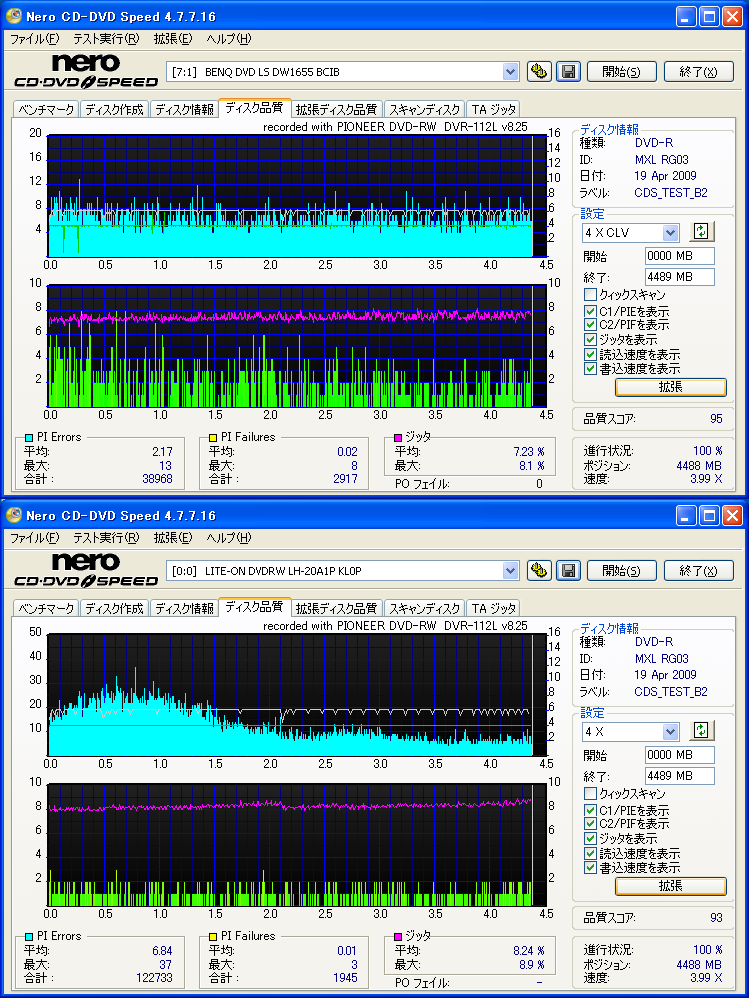Click options icon in BENQ window toolbar
Image resolution: width=749 pixels, height=998 pixels.
tap(538, 71)
